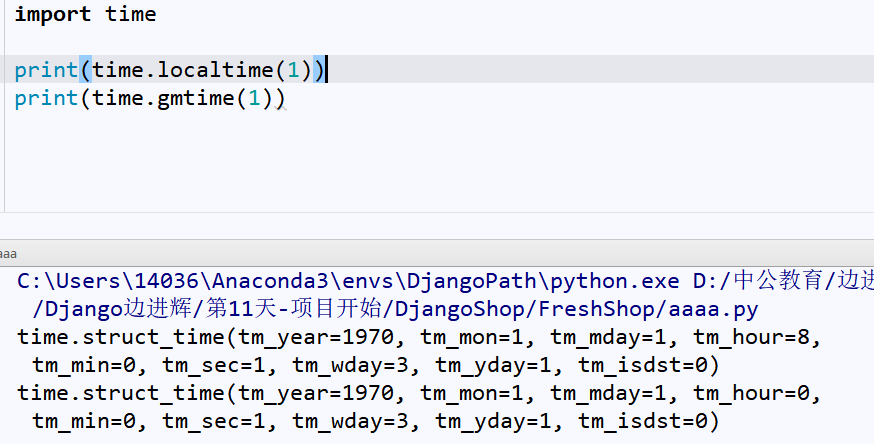Click the python.exe path in console output
Viewport: 874px width, 444px height.
tap(348, 281)
